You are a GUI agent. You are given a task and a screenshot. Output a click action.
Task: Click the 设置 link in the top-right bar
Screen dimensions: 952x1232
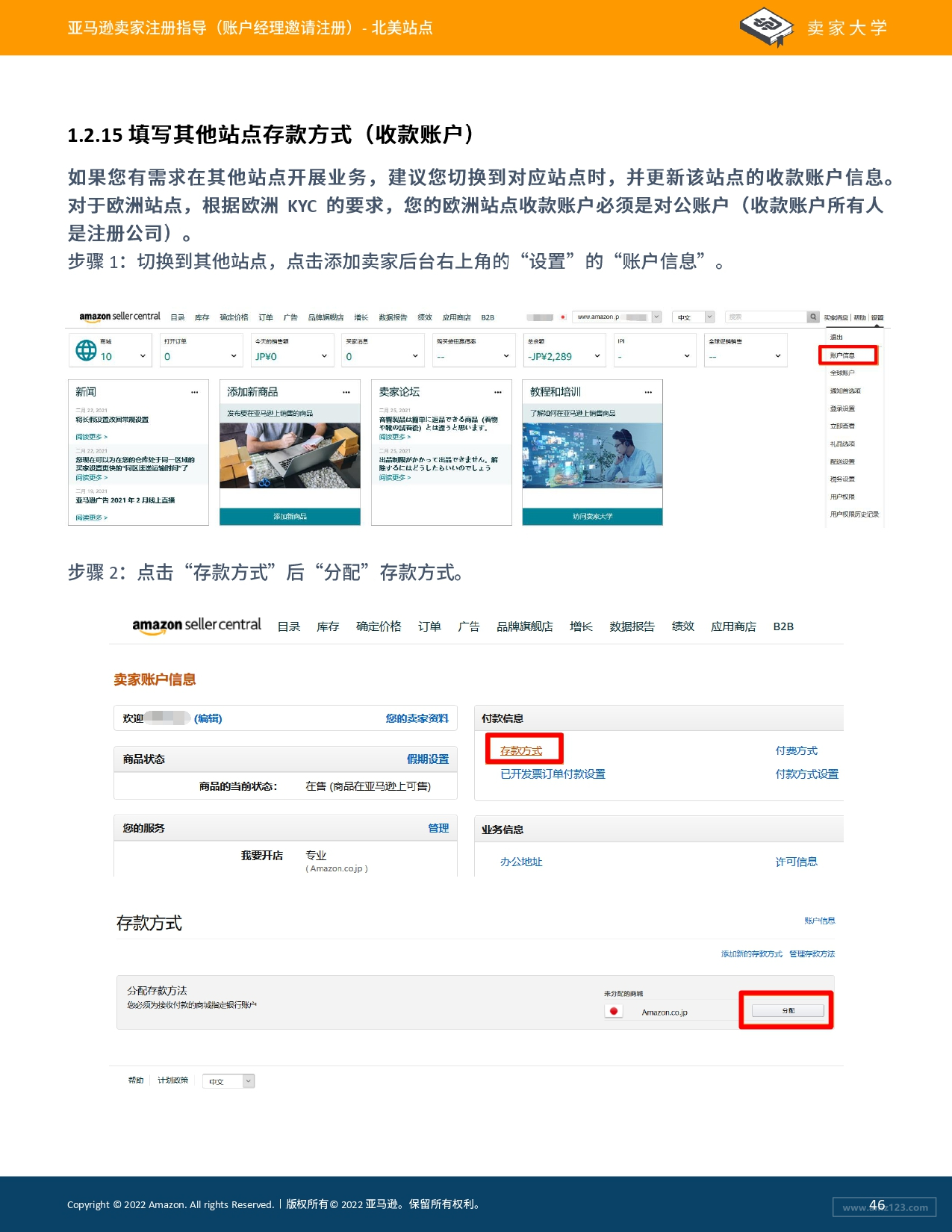point(877,317)
